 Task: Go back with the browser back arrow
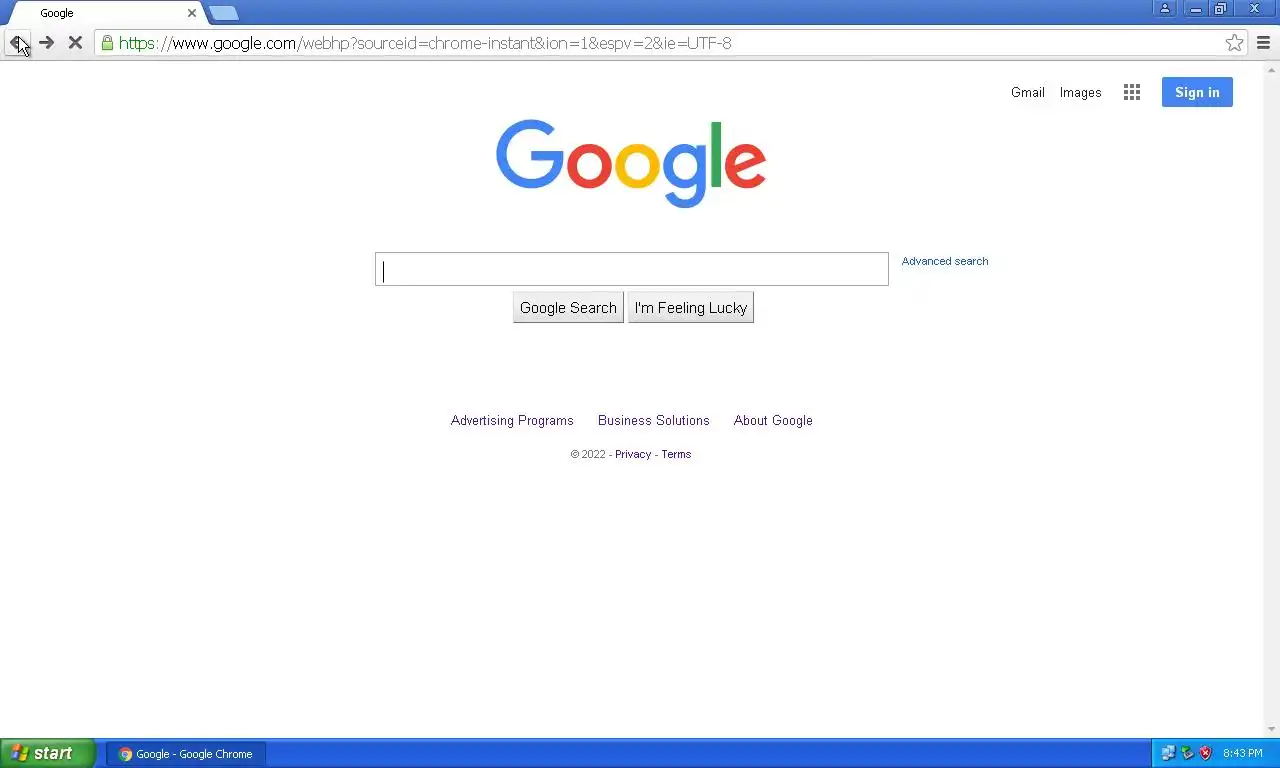point(17,43)
